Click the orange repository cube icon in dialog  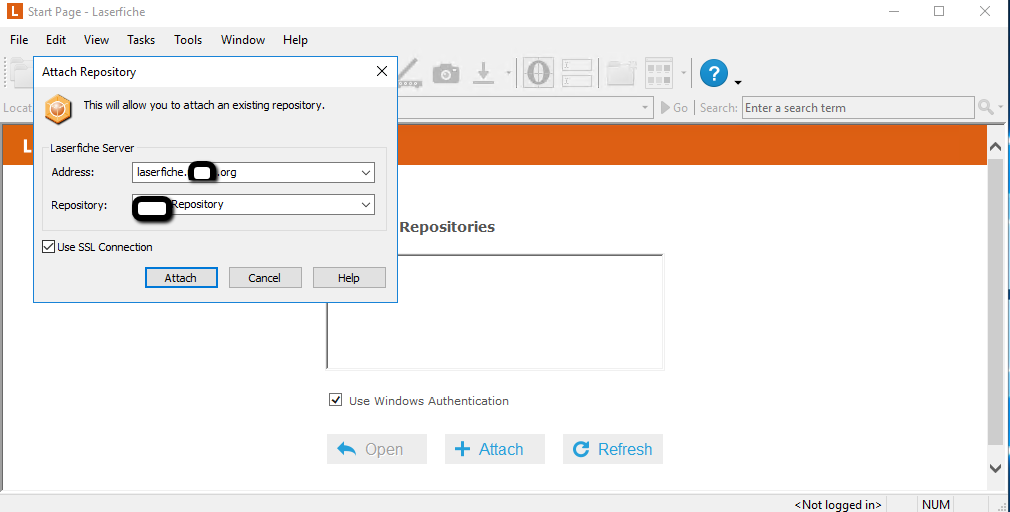tap(57, 109)
